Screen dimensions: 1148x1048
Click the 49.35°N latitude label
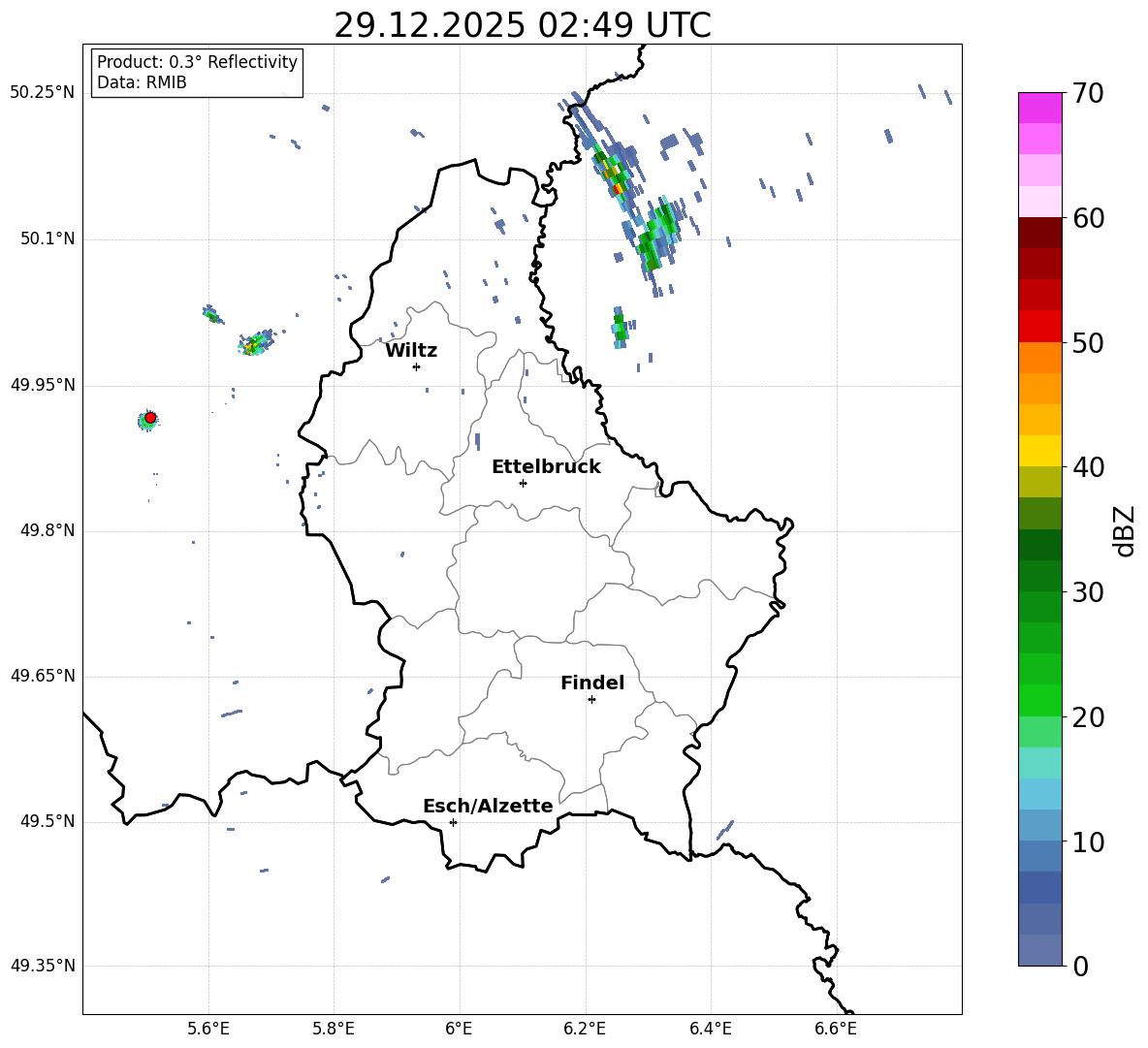[x=43, y=966]
